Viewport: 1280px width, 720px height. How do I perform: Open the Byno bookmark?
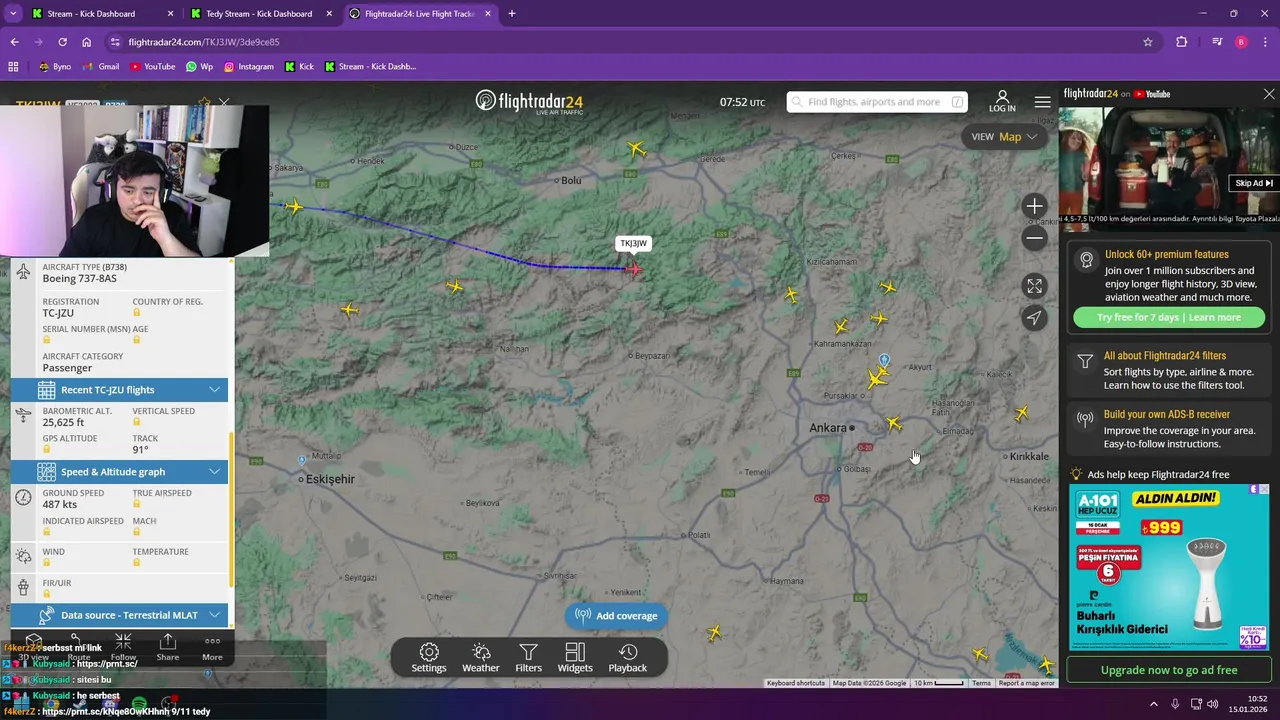click(x=55, y=67)
